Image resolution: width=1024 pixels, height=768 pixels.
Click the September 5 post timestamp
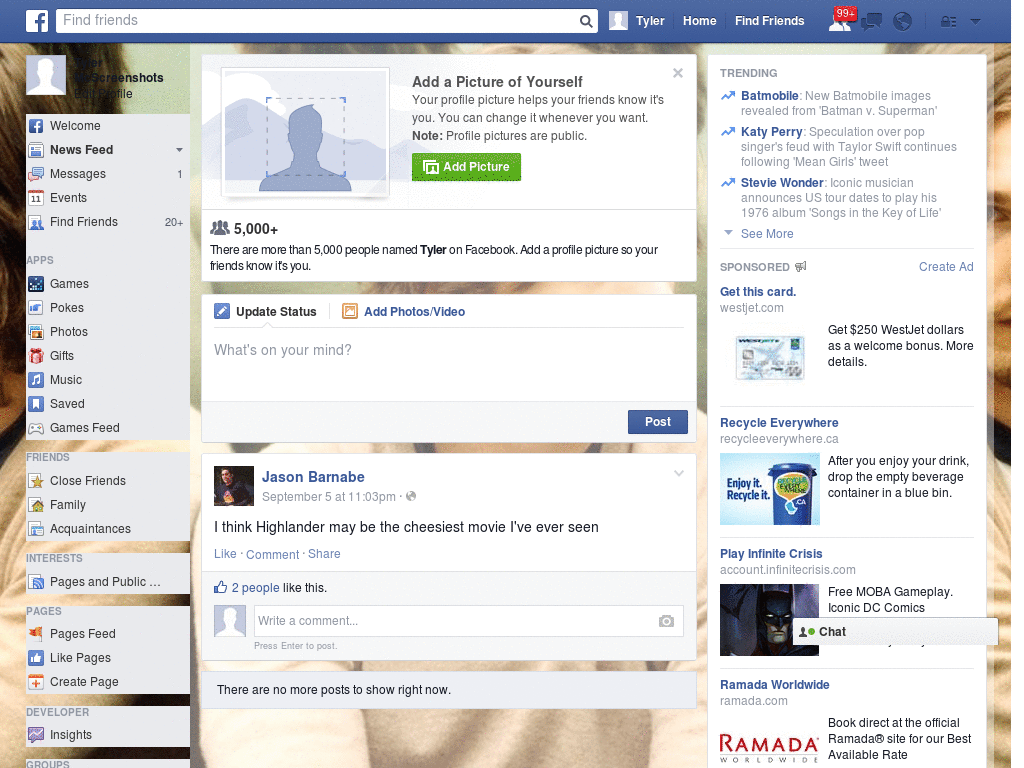pos(328,497)
